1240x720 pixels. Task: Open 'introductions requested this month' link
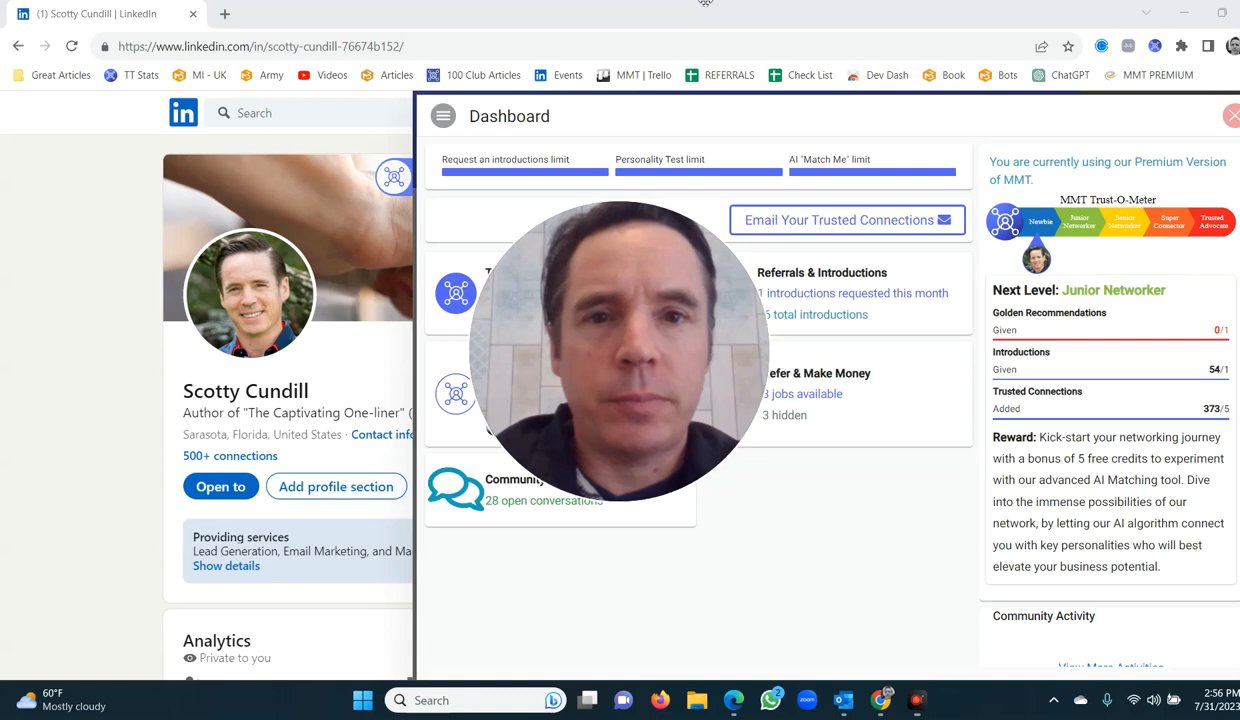click(x=853, y=293)
